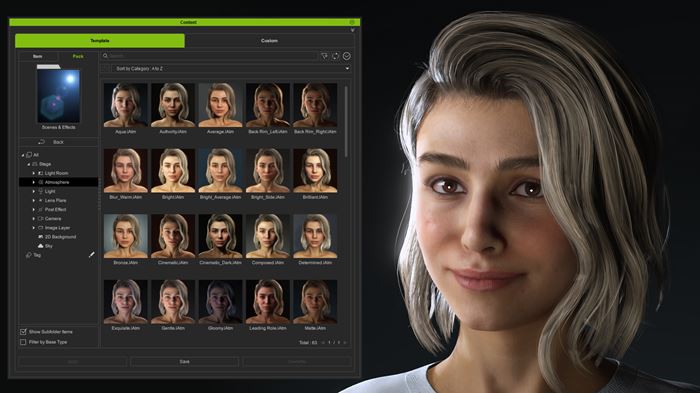Click the 2D Background icon
The image size is (700, 393).
(41, 237)
